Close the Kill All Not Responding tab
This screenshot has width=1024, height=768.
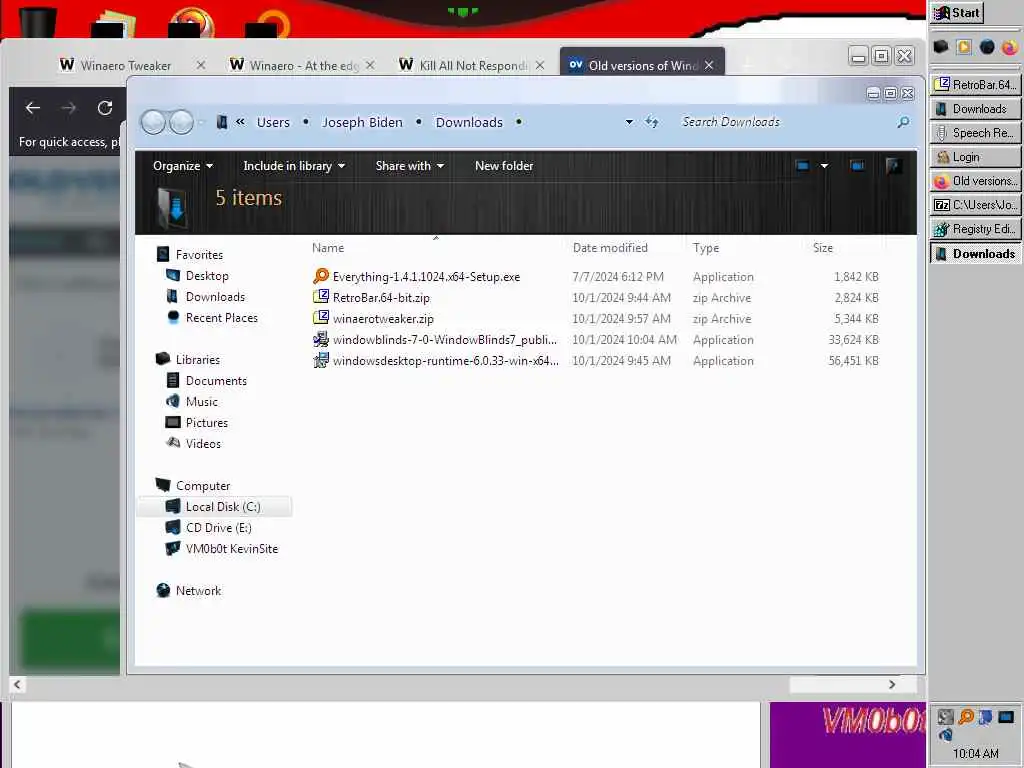click(x=540, y=65)
